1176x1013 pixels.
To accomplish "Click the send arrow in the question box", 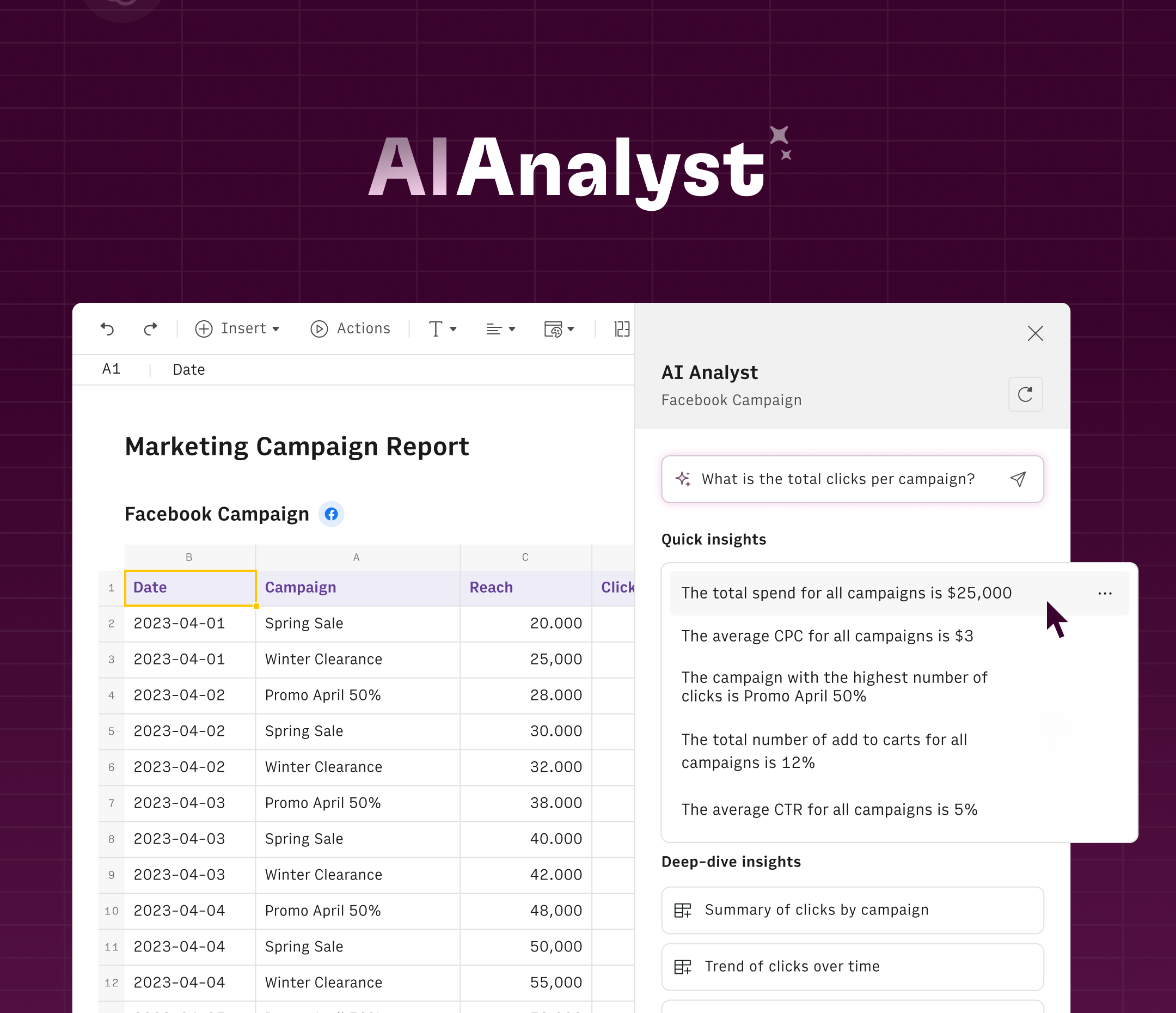I will tap(1018, 479).
